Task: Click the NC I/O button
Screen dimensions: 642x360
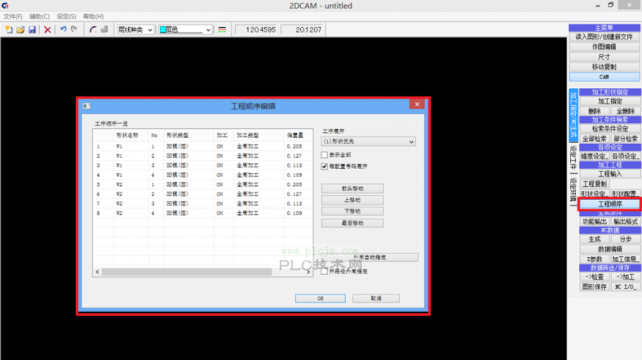Action: (625, 287)
